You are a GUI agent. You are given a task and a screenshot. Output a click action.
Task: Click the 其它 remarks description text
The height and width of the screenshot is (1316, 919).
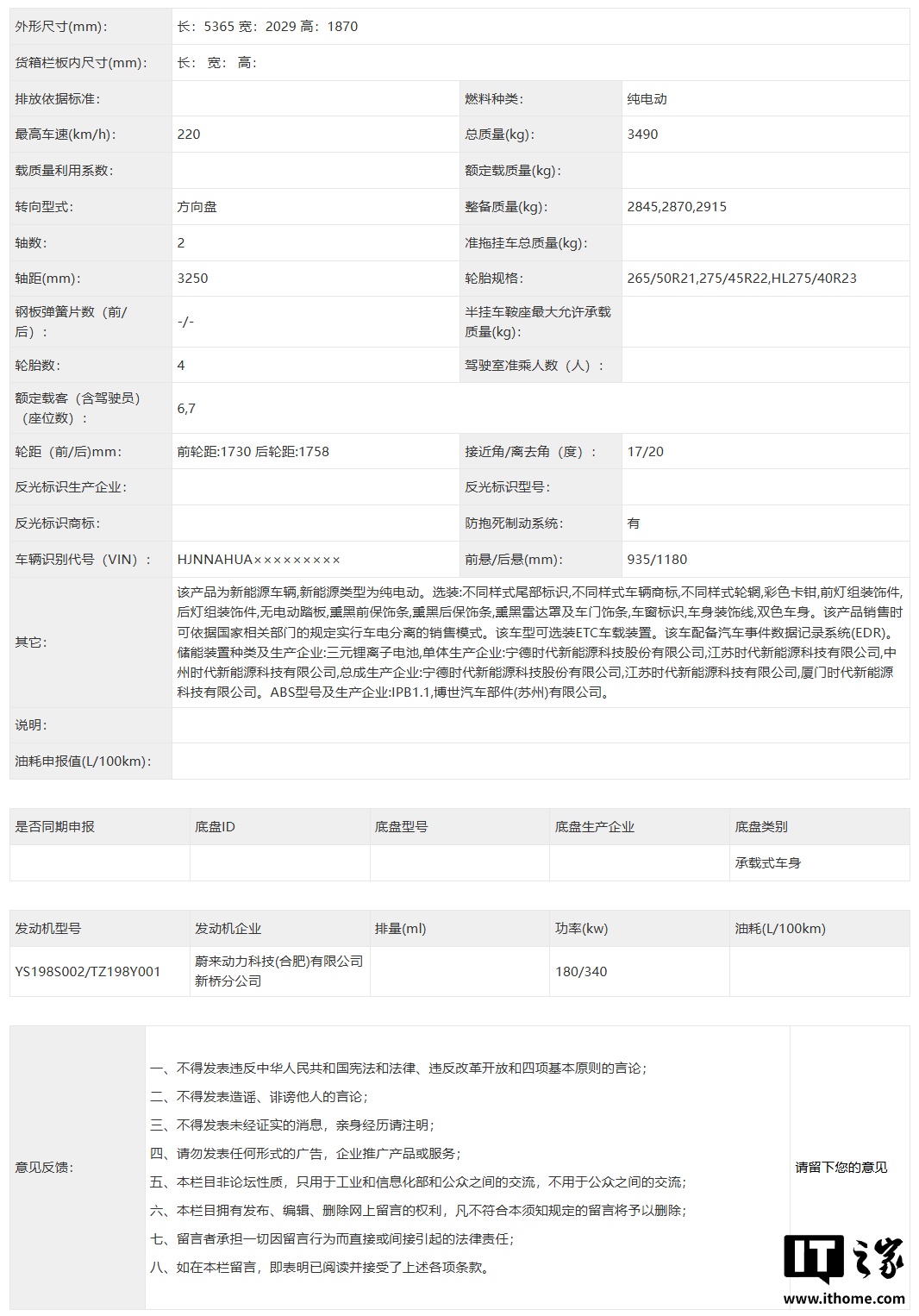(540, 642)
